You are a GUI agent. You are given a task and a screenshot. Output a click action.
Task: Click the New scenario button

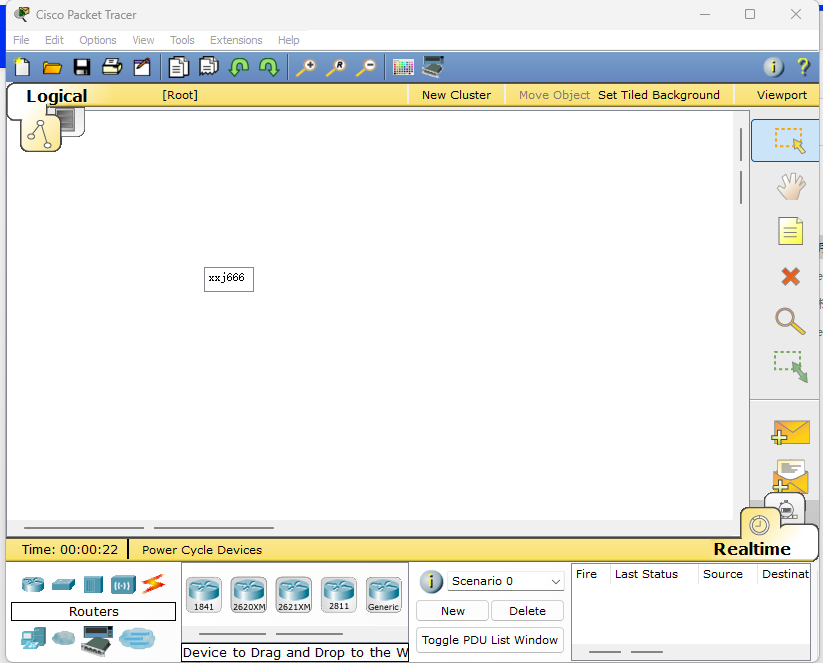pos(452,611)
